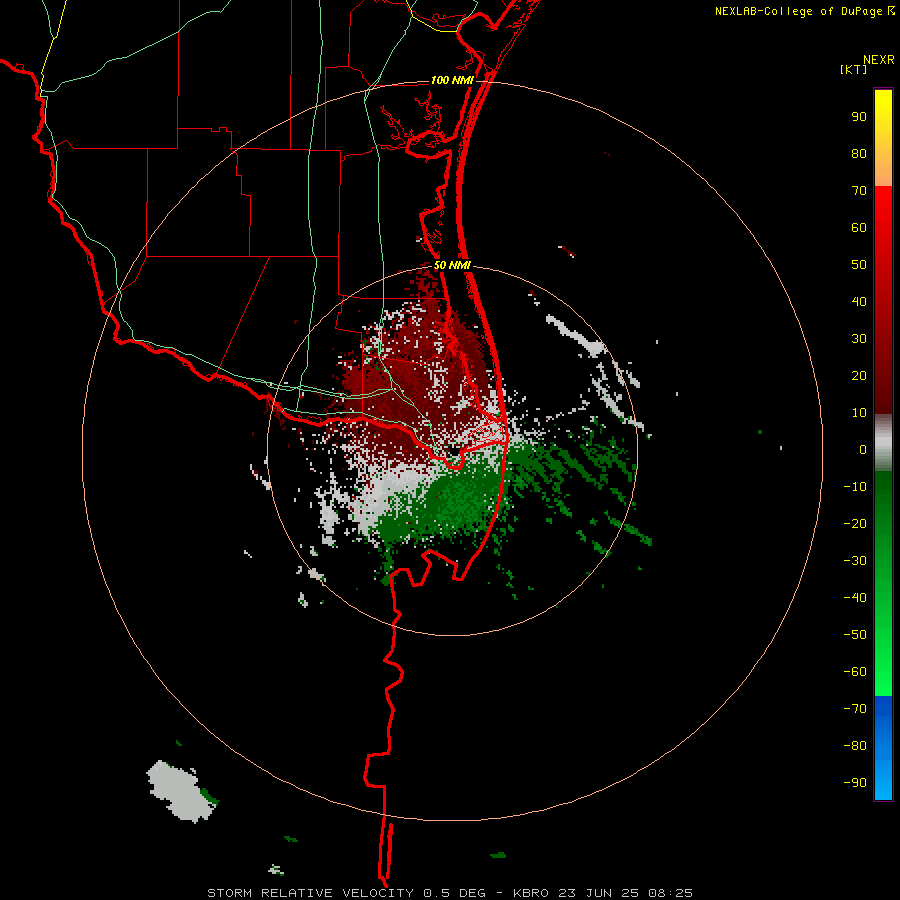This screenshot has width=900, height=900.
Task: Select the positive "70" scale value
Action: [859, 191]
